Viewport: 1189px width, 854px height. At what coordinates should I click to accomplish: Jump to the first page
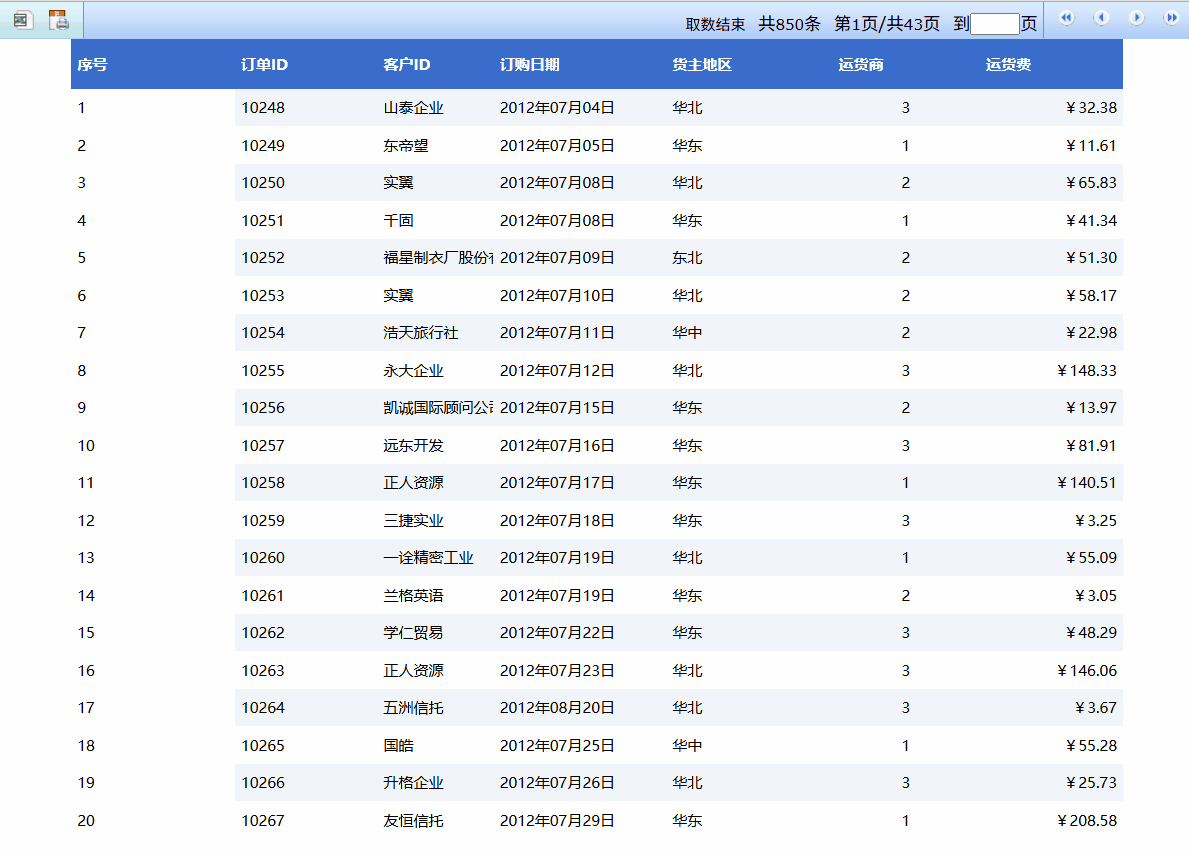coord(1066,18)
